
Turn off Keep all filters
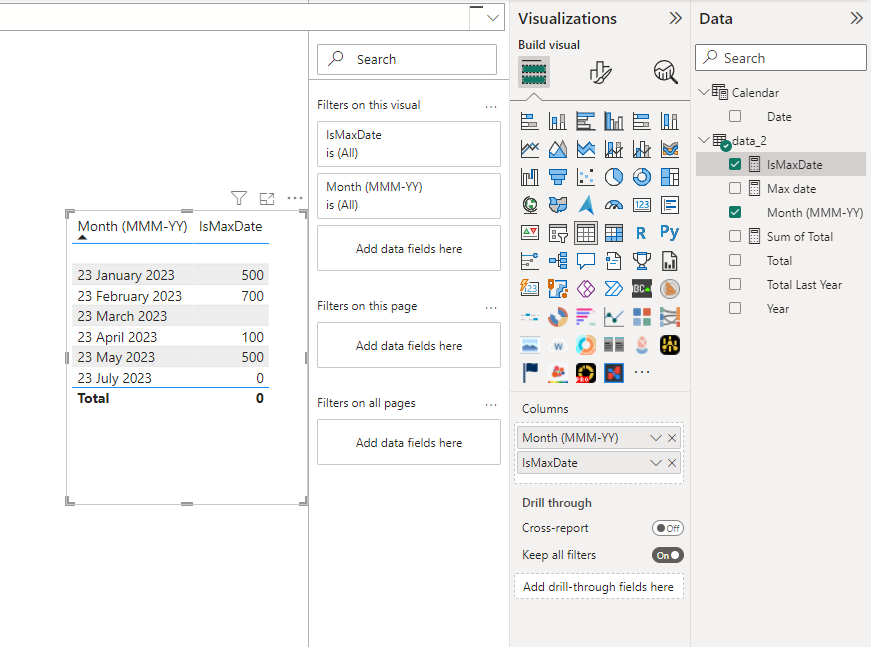click(668, 555)
